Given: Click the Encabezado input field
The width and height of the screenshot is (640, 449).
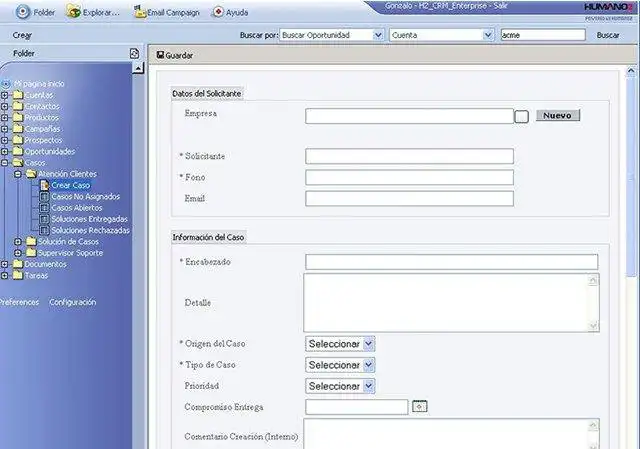Looking at the screenshot, I should [x=451, y=262].
